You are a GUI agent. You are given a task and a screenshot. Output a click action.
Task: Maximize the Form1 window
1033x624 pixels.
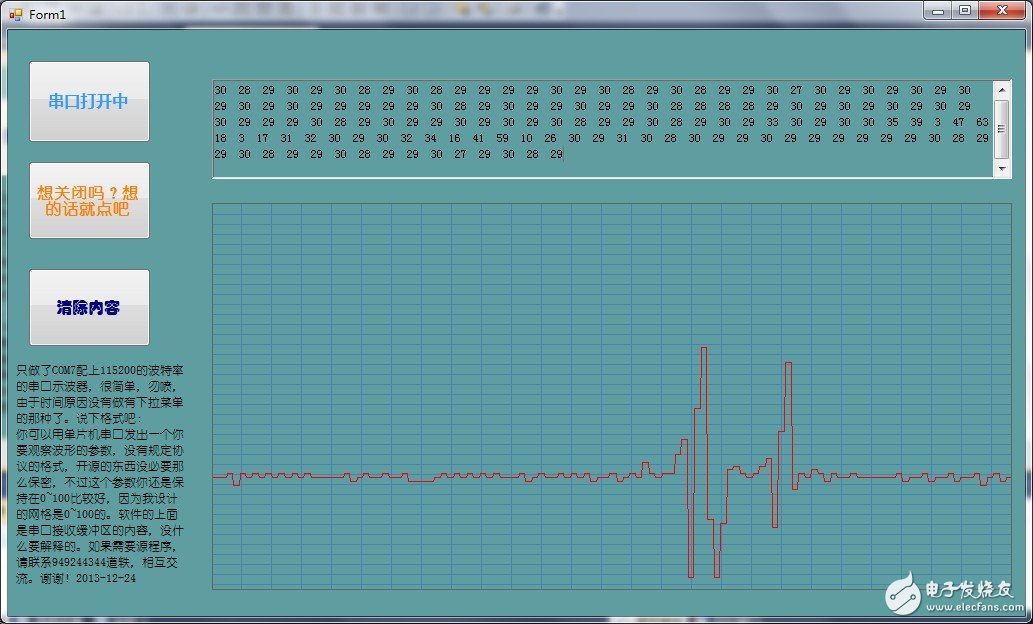tap(965, 11)
